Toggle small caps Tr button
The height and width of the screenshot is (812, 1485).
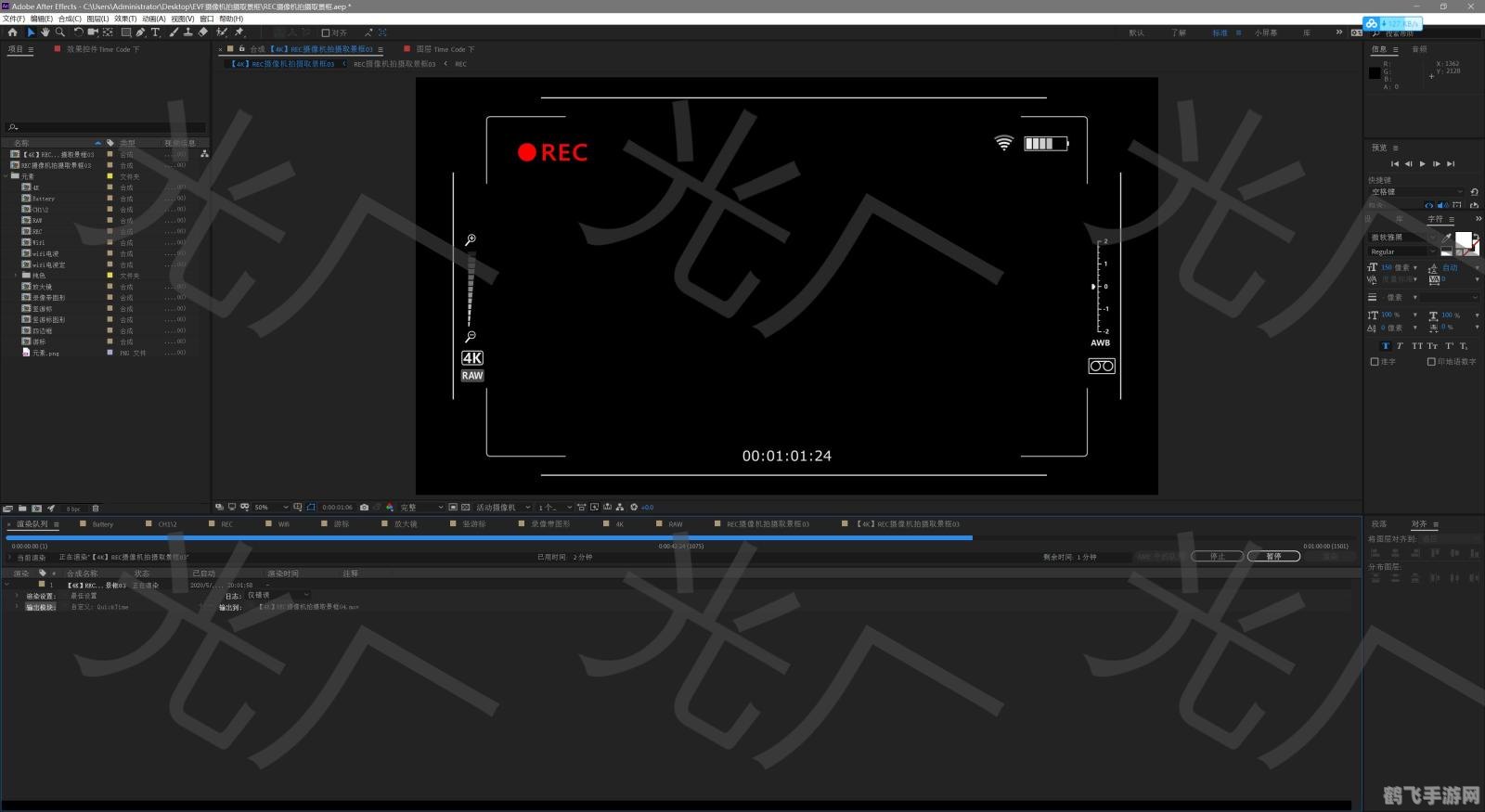pyautogui.click(x=1432, y=346)
